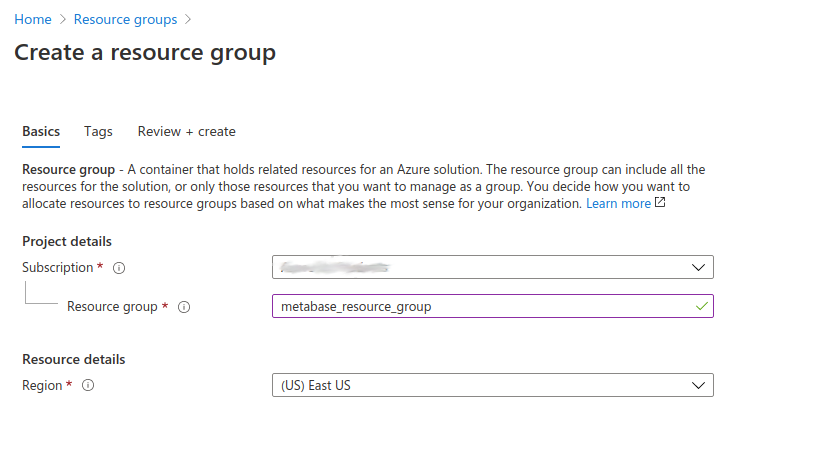Open the Region dropdown showing East US
824x461 pixels.
pyautogui.click(x=492, y=385)
